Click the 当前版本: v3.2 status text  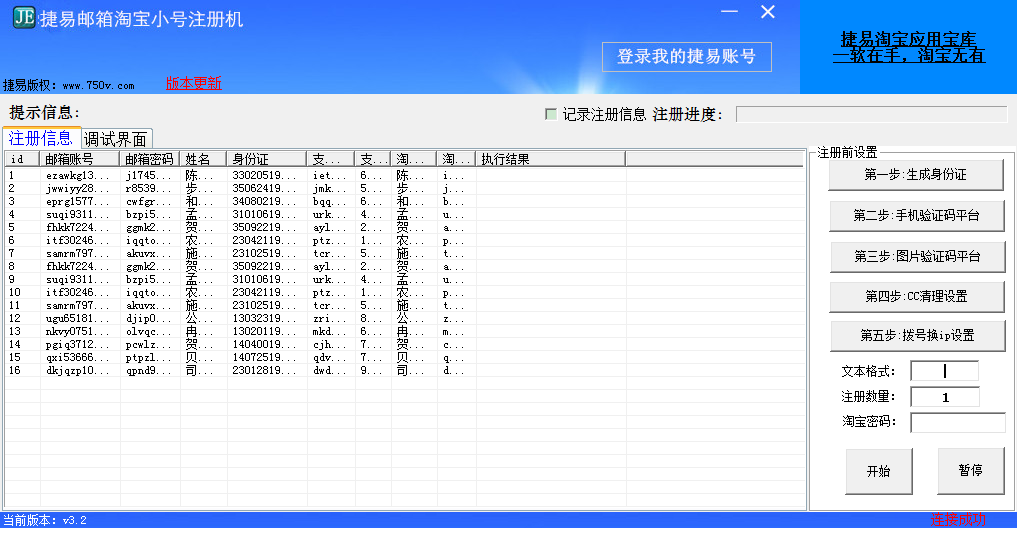[x=45, y=520]
